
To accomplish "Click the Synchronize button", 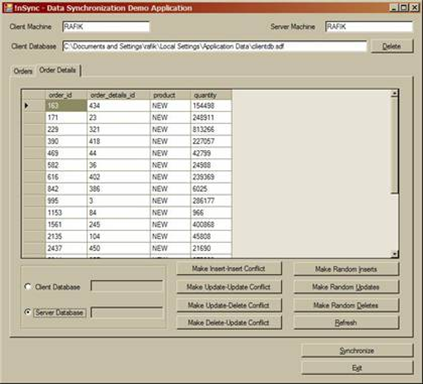I will coord(357,351).
